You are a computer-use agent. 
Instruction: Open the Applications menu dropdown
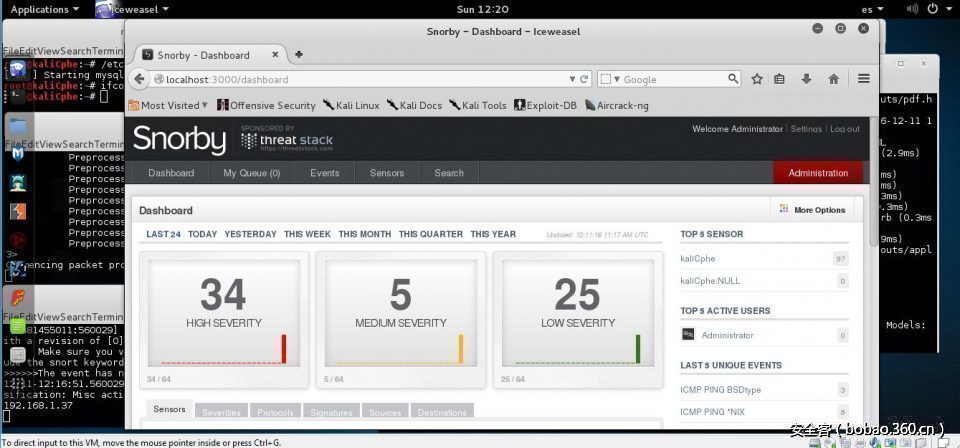pyautogui.click(x=44, y=9)
